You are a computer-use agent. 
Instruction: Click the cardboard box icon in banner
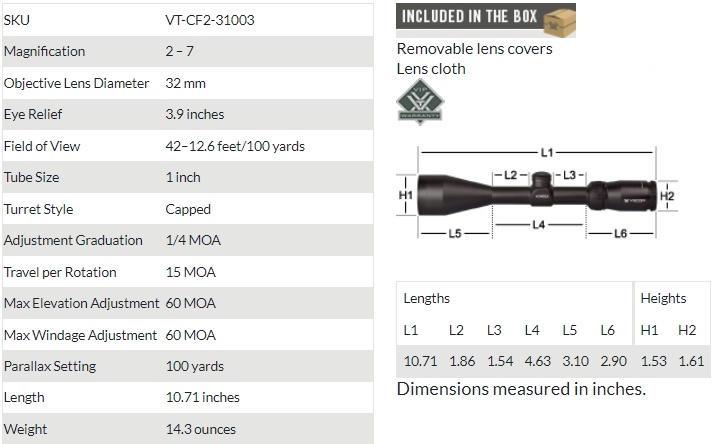pyautogui.click(x=560, y=20)
